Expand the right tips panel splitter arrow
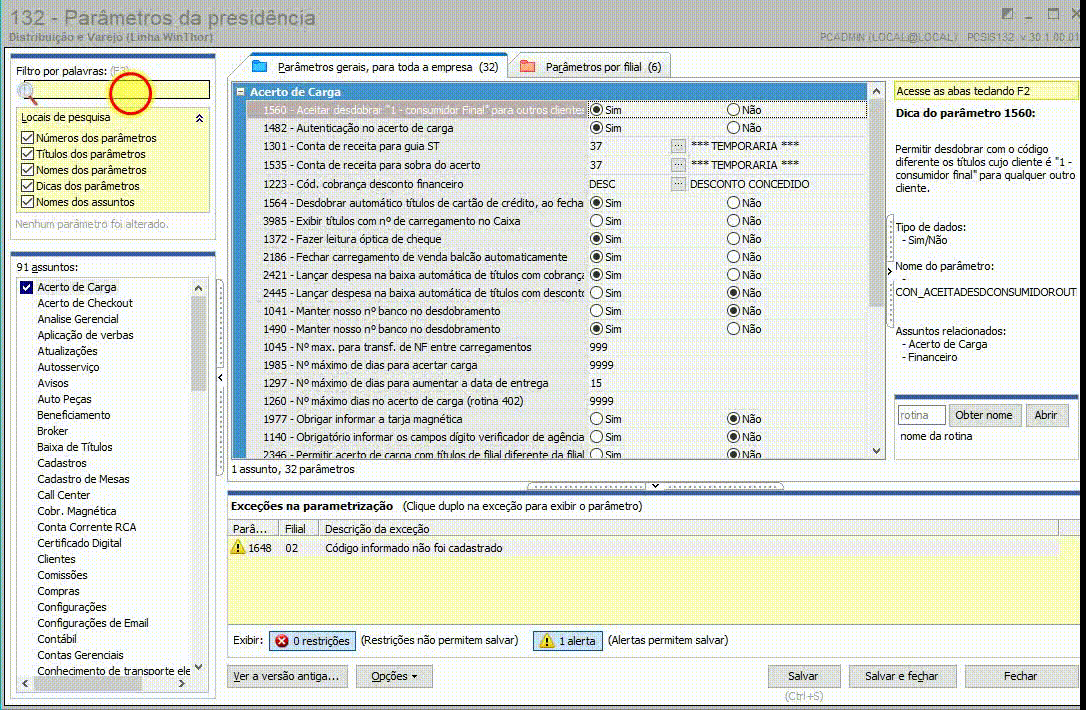 pyautogui.click(x=889, y=271)
